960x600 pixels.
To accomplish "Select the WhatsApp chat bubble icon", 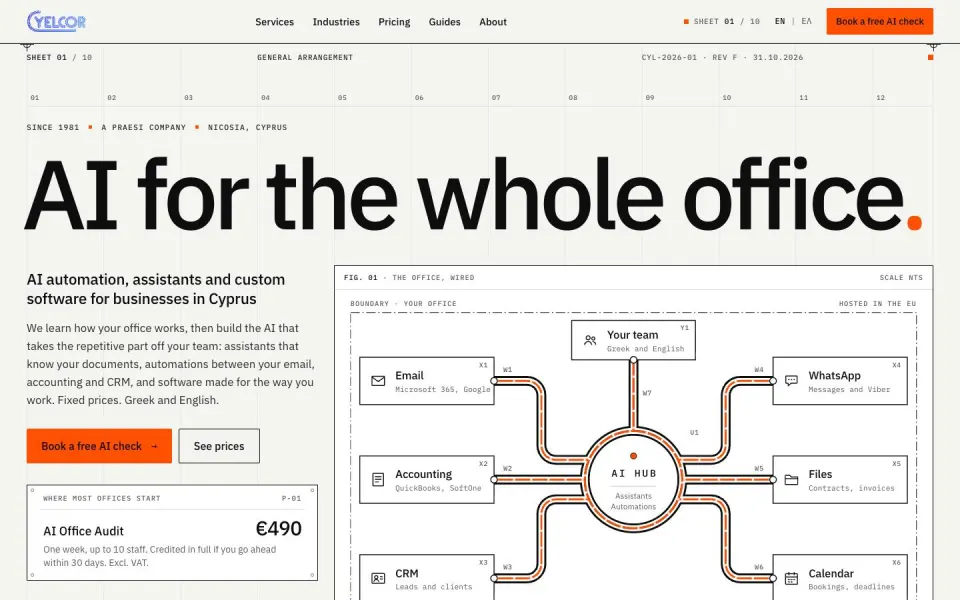I will point(791,381).
